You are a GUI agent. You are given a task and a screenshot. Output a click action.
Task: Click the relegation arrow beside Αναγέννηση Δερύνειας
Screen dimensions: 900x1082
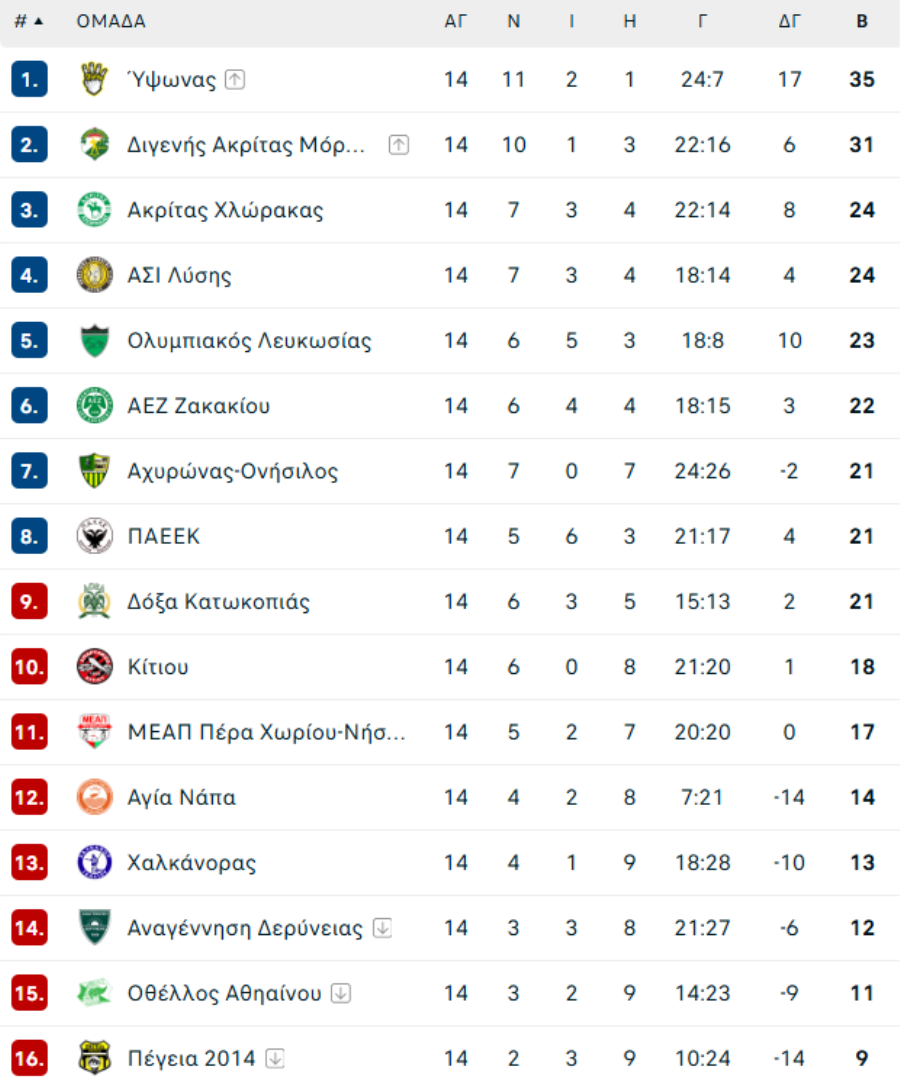[x=382, y=928]
